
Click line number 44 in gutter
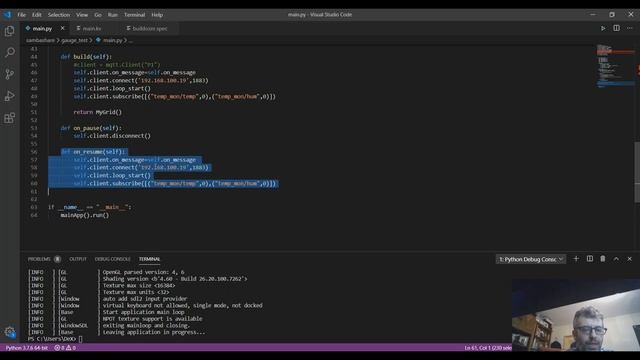(x=34, y=57)
